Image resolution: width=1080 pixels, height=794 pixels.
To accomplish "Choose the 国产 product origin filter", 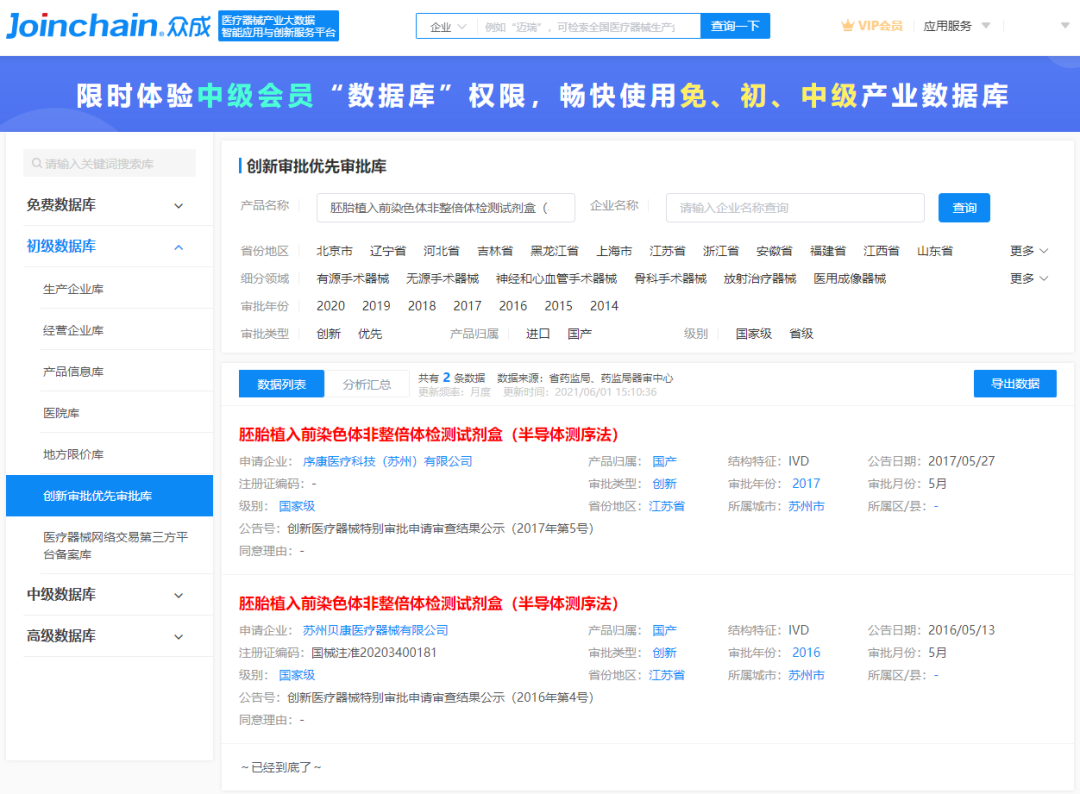I will pos(580,334).
